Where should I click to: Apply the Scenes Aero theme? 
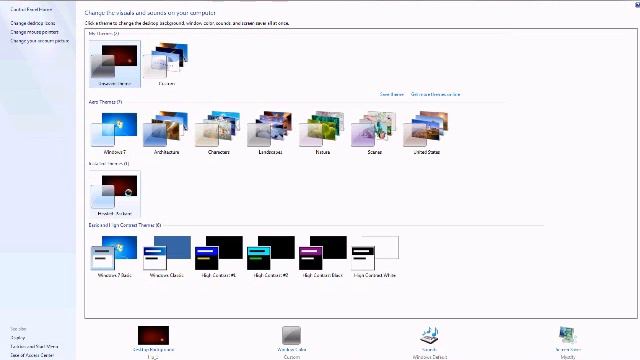click(x=374, y=133)
